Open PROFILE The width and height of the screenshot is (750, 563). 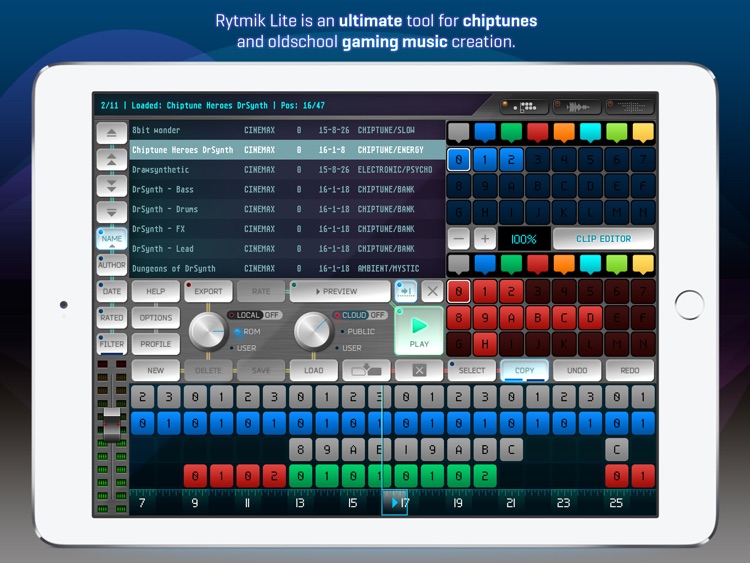click(x=155, y=343)
